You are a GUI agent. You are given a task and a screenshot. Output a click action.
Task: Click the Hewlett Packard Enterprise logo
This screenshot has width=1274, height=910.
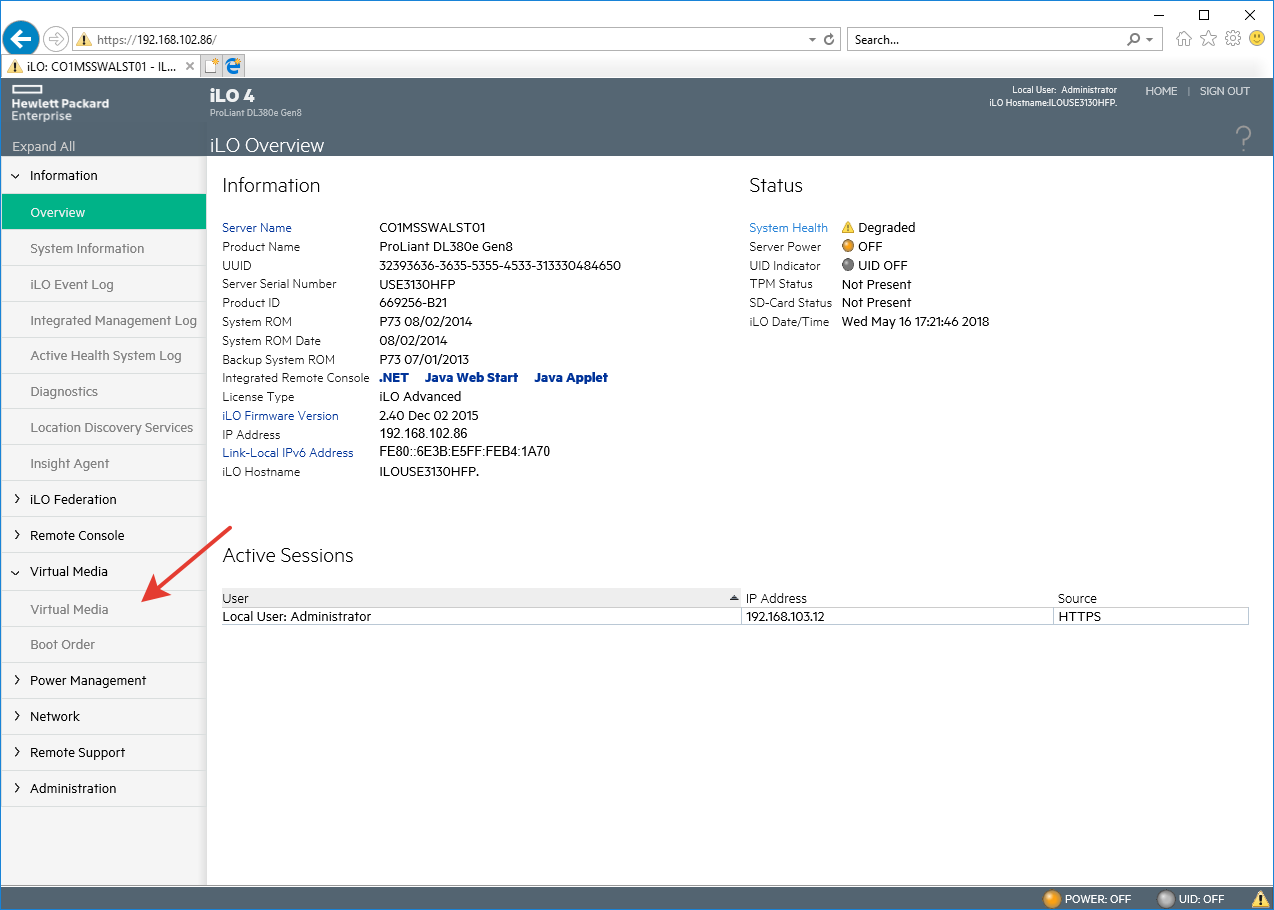click(x=60, y=103)
